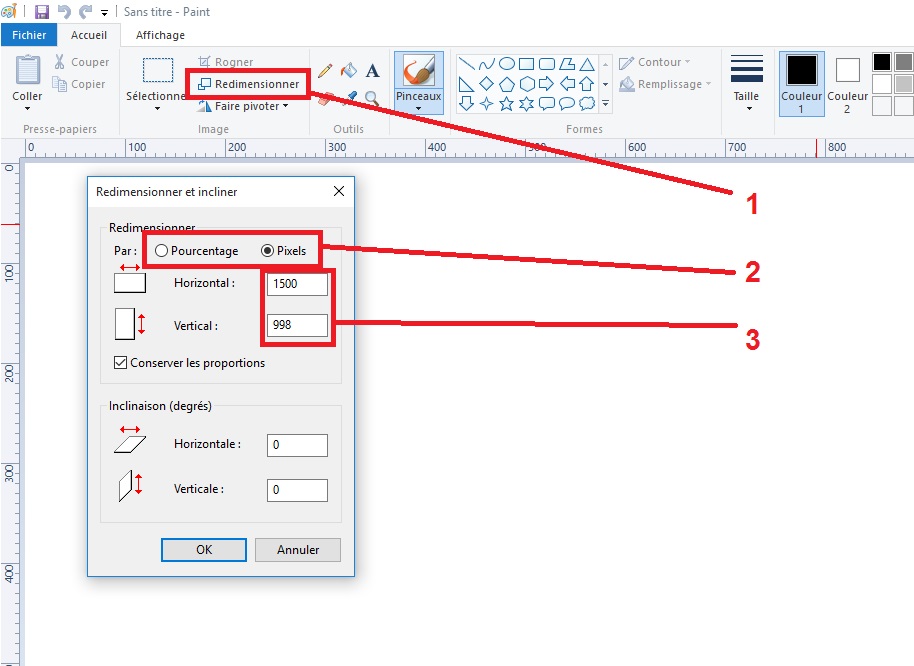Select the Couleur 1 black swatch
914x666 pixels.
[801, 71]
